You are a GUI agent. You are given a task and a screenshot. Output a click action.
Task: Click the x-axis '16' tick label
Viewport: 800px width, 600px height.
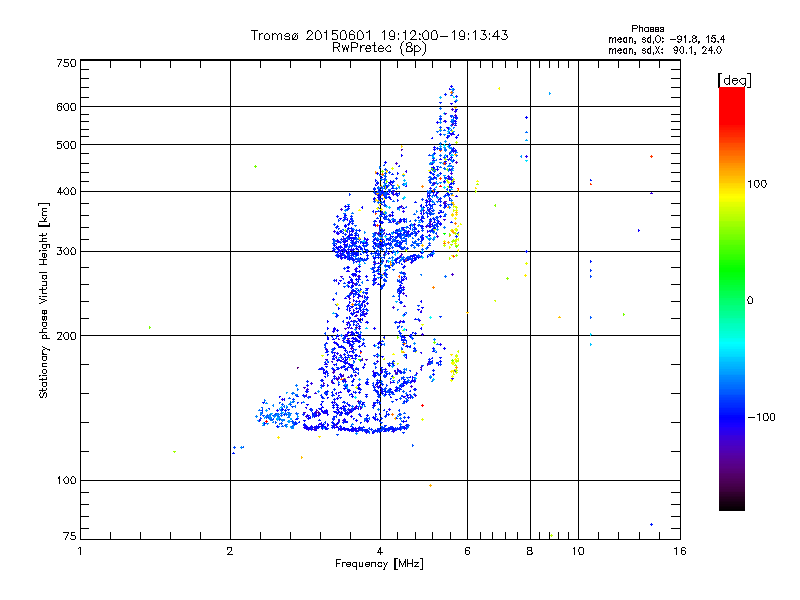pyautogui.click(x=680, y=551)
